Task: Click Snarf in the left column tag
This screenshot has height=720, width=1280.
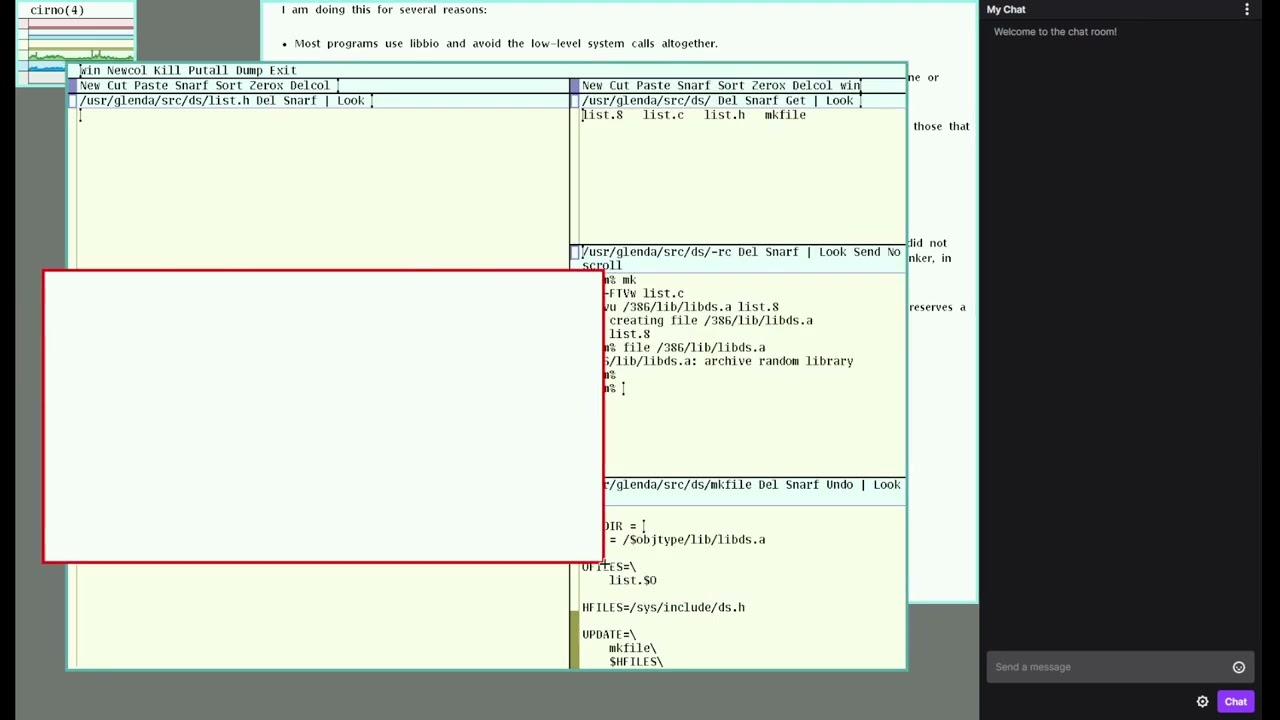Action: tap(191, 86)
